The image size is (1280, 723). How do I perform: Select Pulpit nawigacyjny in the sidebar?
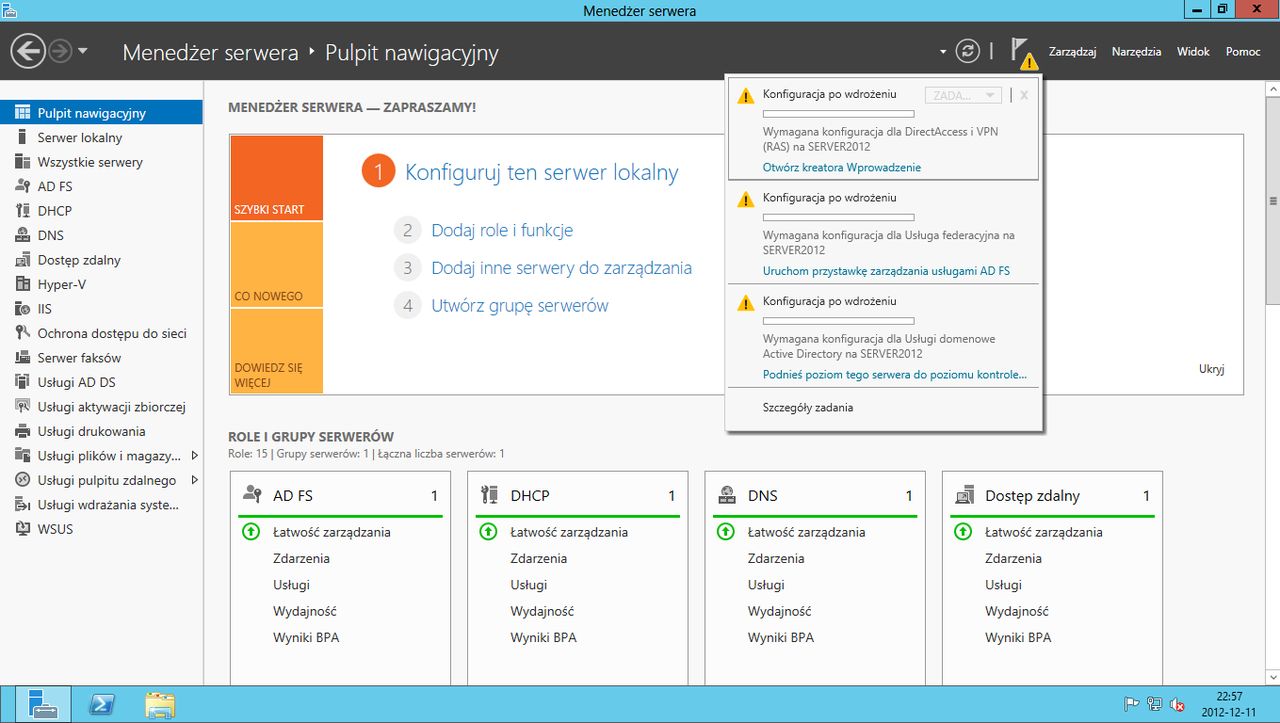click(101, 113)
